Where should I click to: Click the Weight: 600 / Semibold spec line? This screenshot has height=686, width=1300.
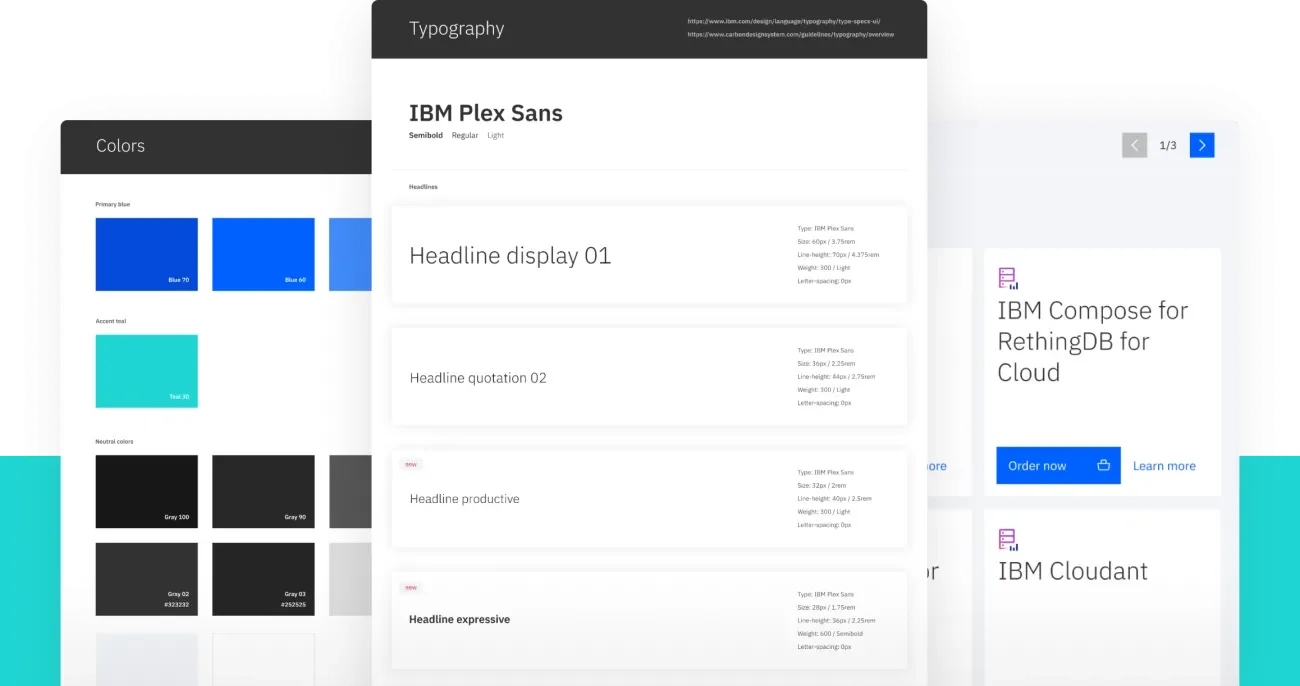tap(830, 634)
